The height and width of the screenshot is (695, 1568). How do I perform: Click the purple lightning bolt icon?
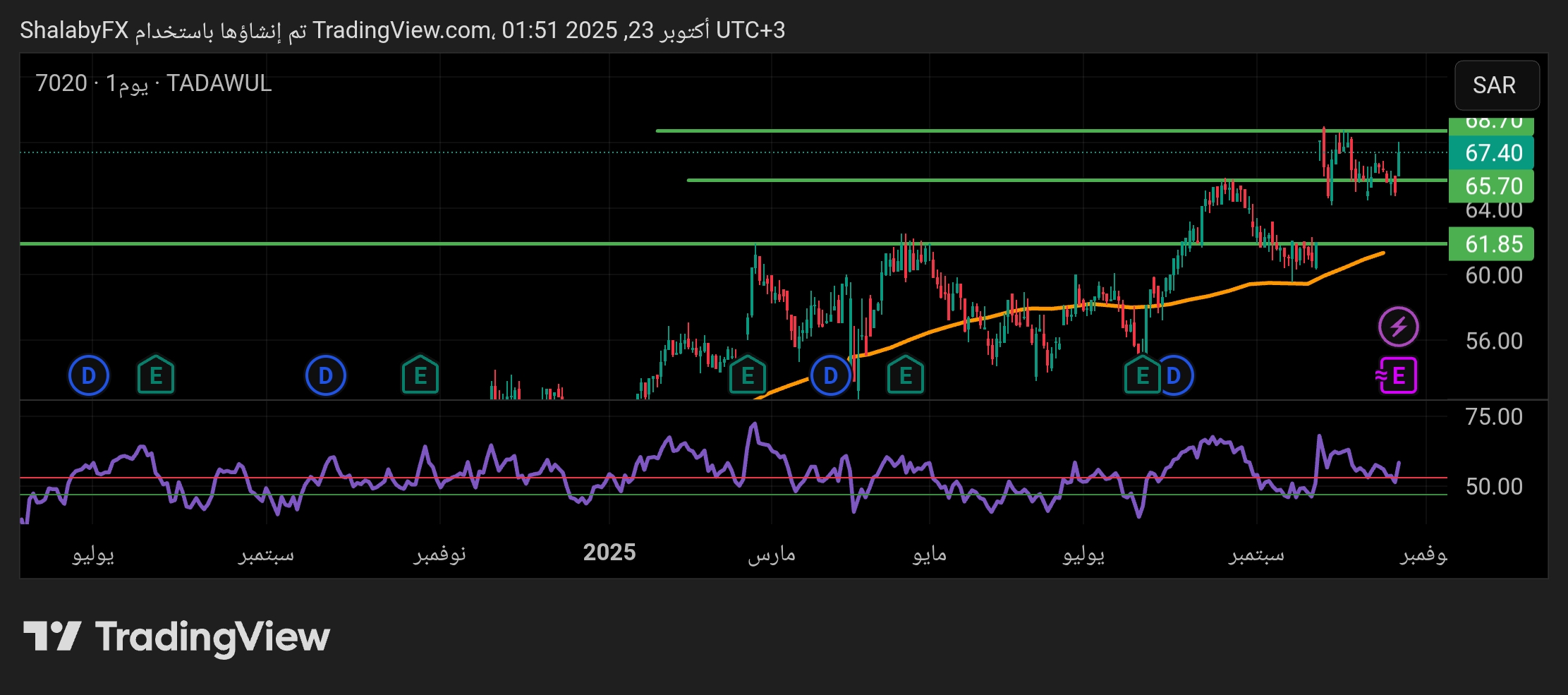(1398, 327)
